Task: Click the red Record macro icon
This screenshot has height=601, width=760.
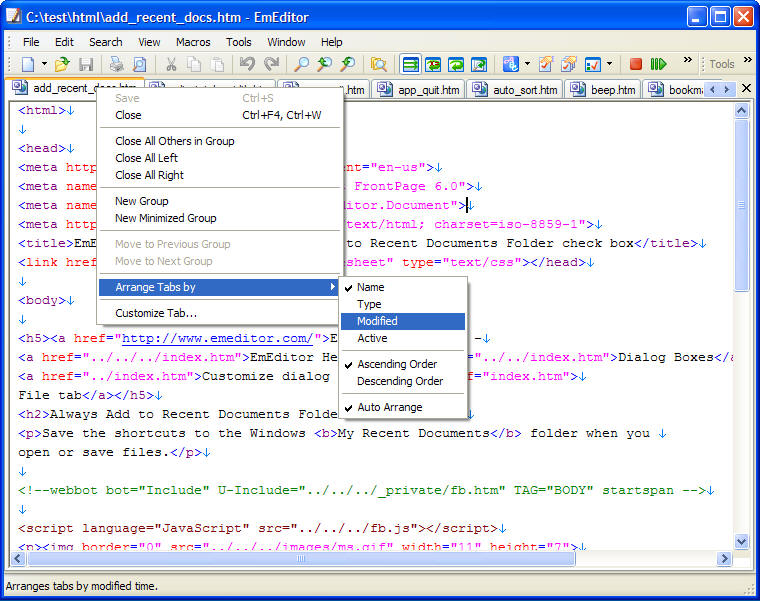Action: pos(635,64)
